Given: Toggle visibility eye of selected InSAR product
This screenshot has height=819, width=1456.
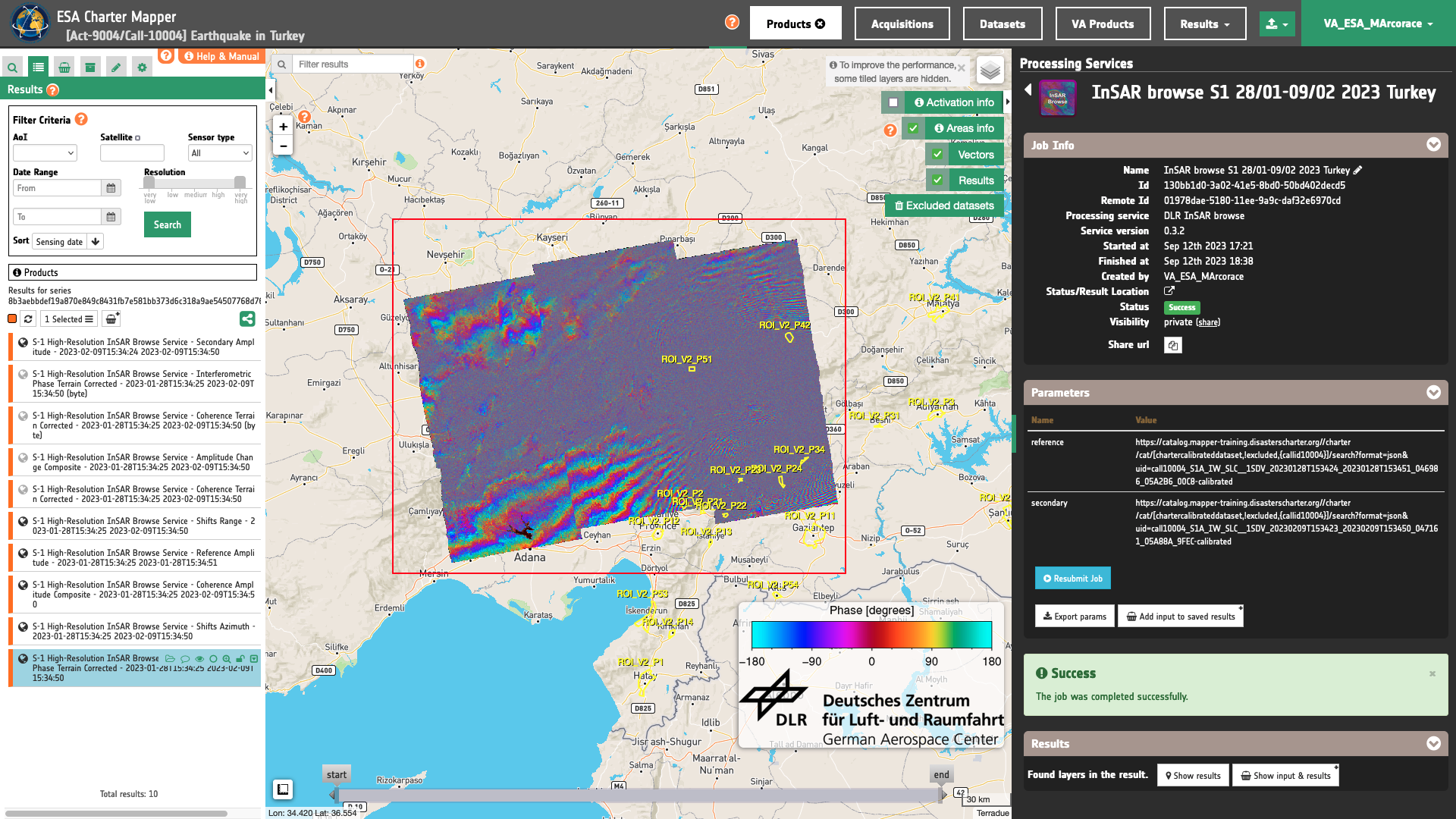Looking at the screenshot, I should coord(199,659).
